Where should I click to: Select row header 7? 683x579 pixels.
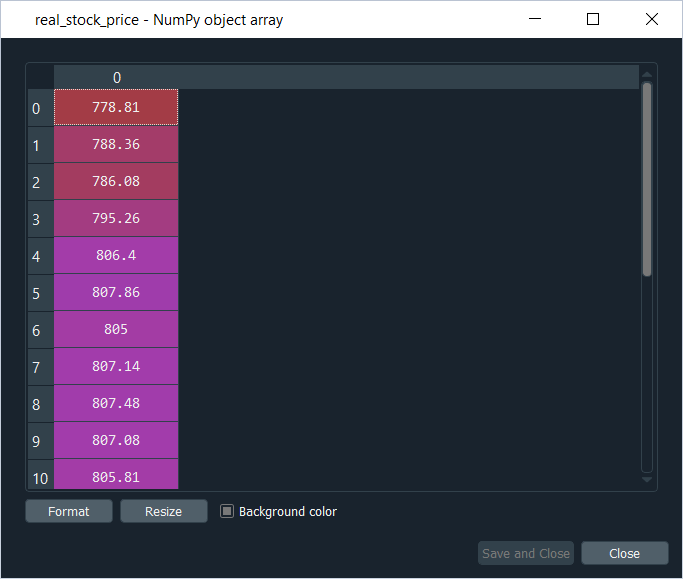37,367
